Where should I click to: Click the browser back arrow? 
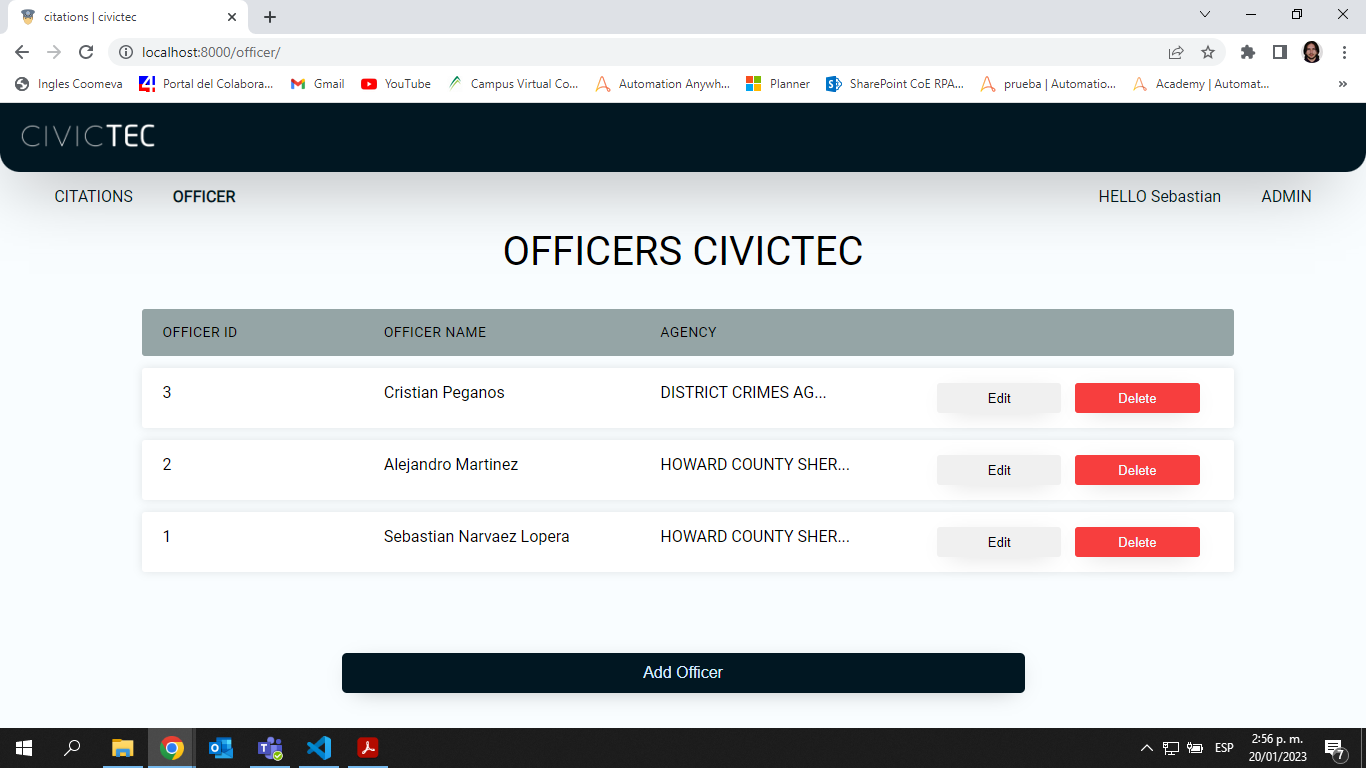click(x=22, y=52)
